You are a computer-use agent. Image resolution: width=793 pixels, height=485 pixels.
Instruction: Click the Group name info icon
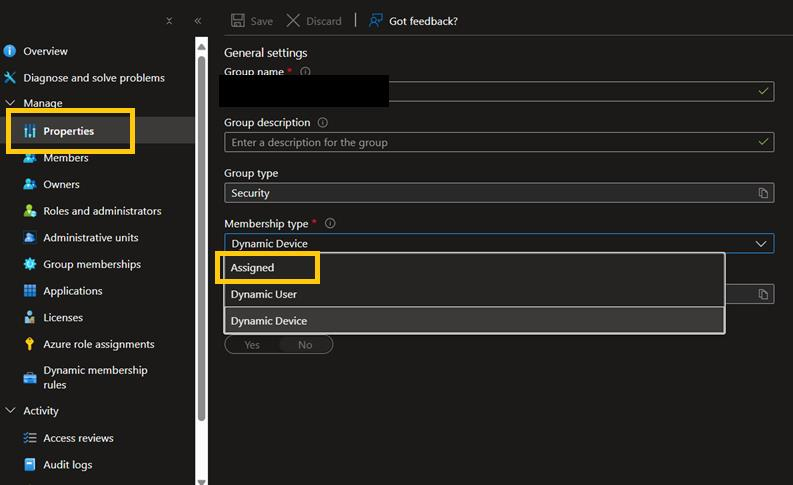pos(305,71)
